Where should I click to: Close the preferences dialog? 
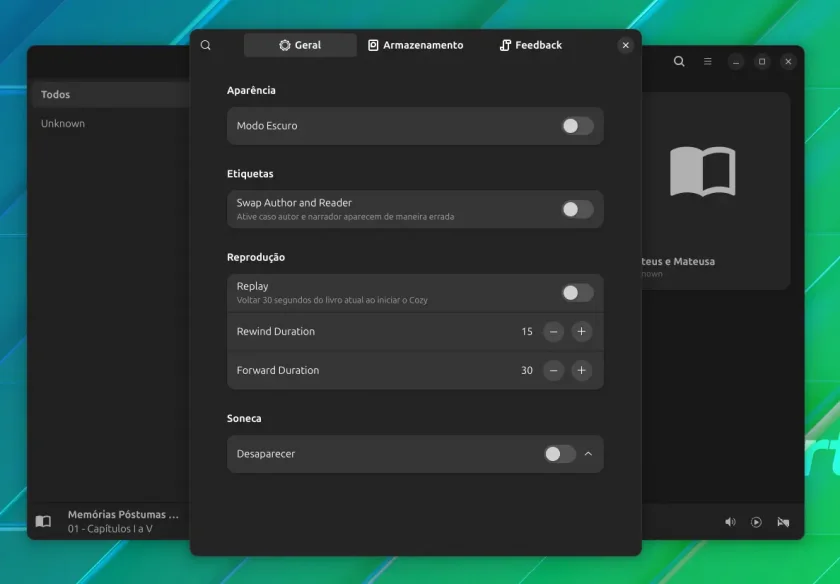pos(625,45)
